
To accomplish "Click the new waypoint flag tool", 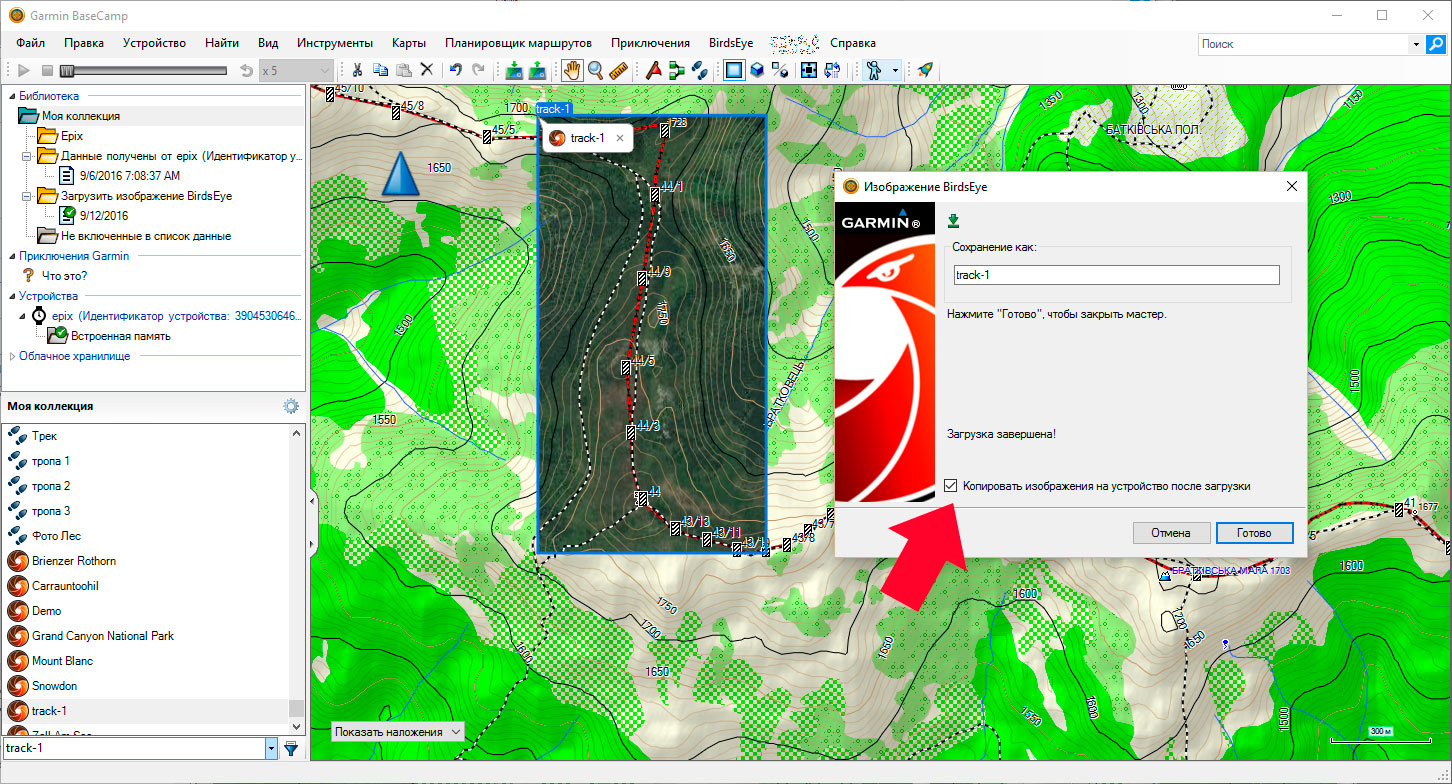I will 652,70.
